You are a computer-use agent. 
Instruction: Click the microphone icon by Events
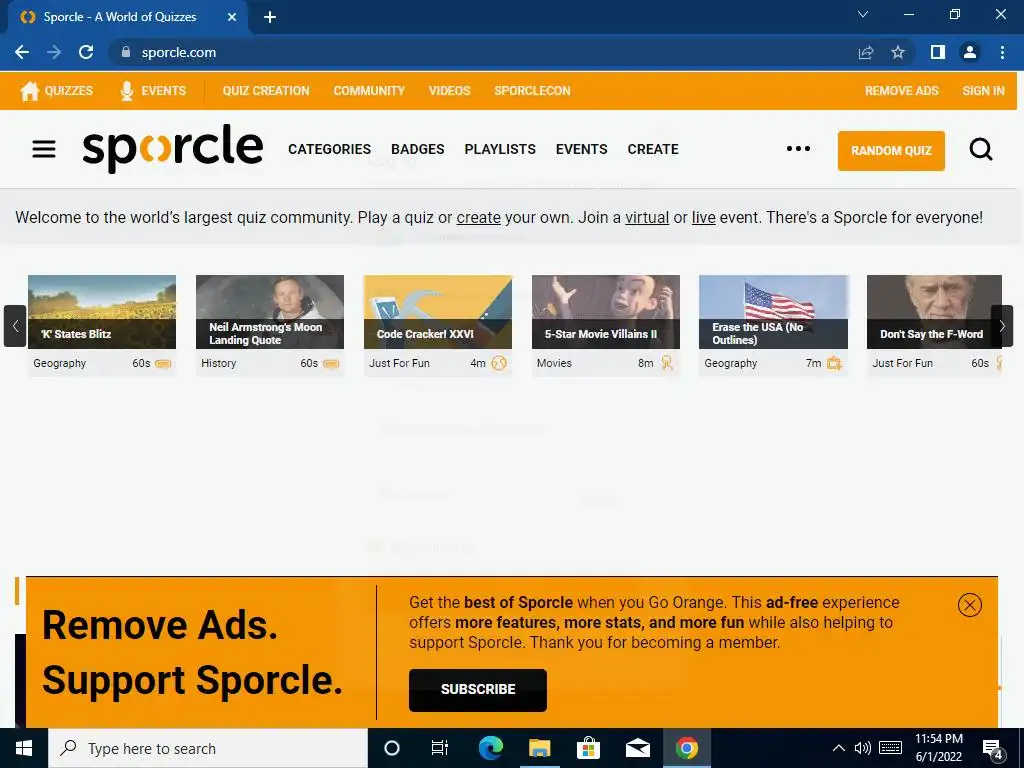127,91
